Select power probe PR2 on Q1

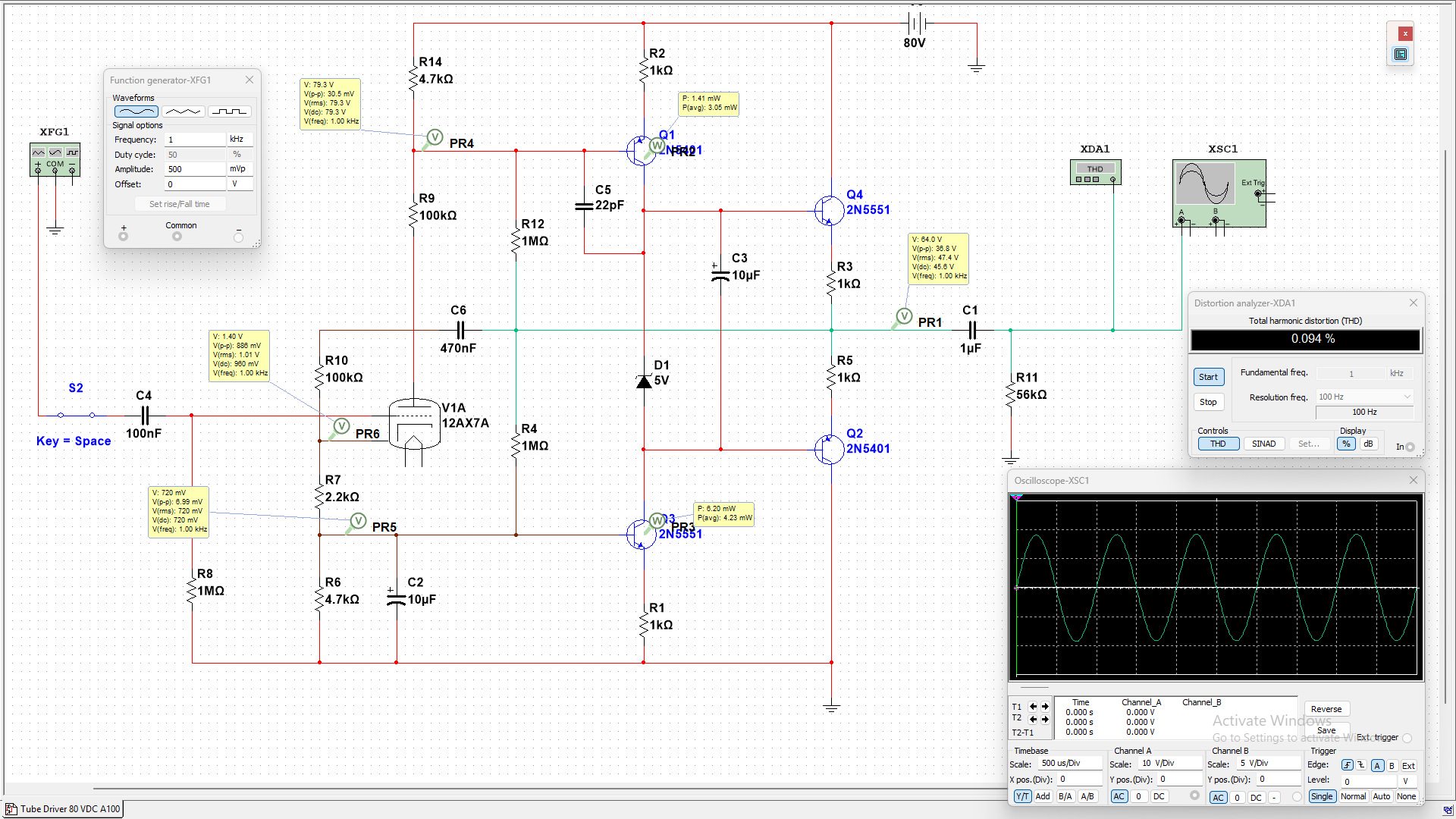[657, 146]
